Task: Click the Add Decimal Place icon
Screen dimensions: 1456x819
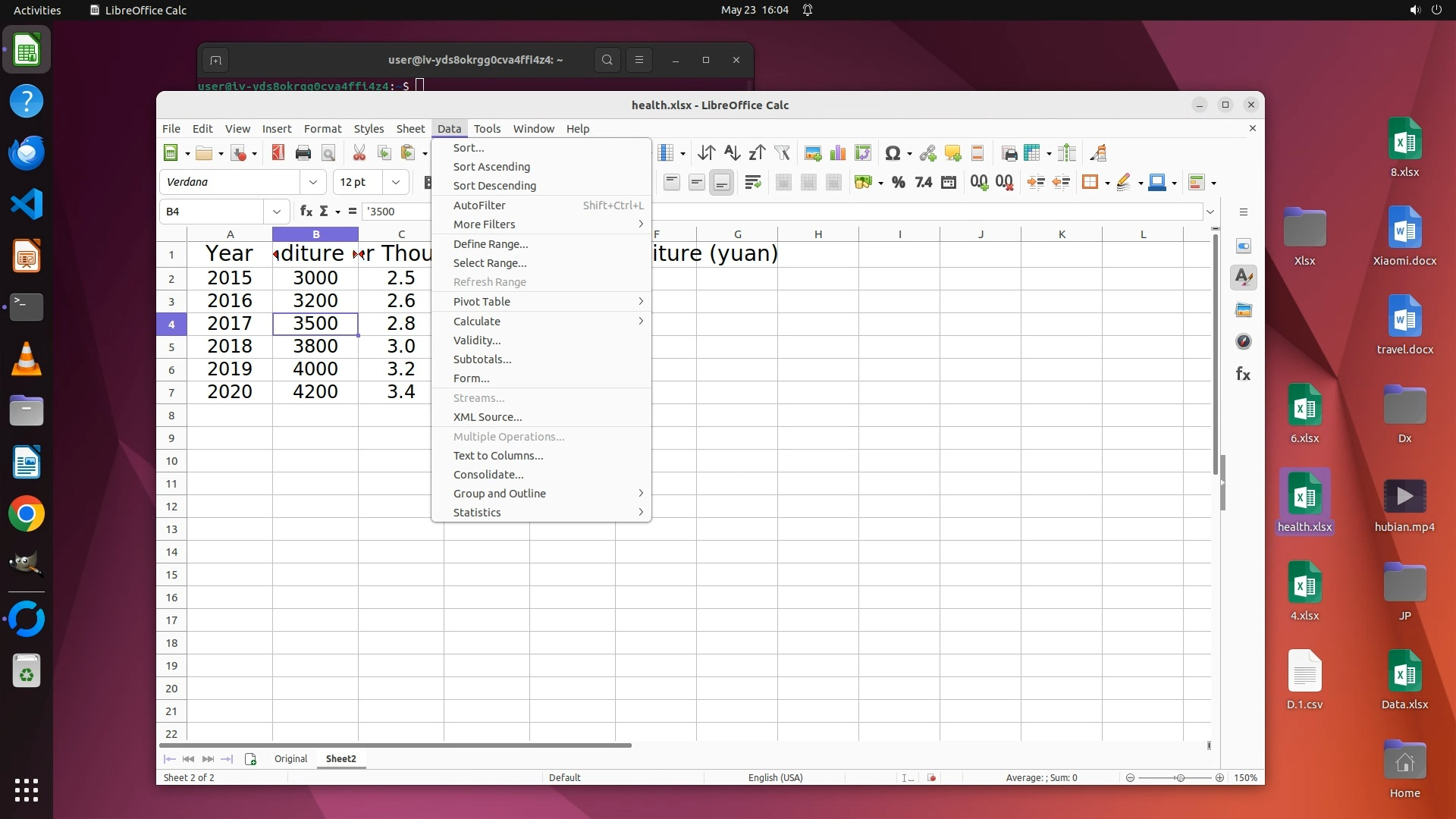Action: coord(979,182)
